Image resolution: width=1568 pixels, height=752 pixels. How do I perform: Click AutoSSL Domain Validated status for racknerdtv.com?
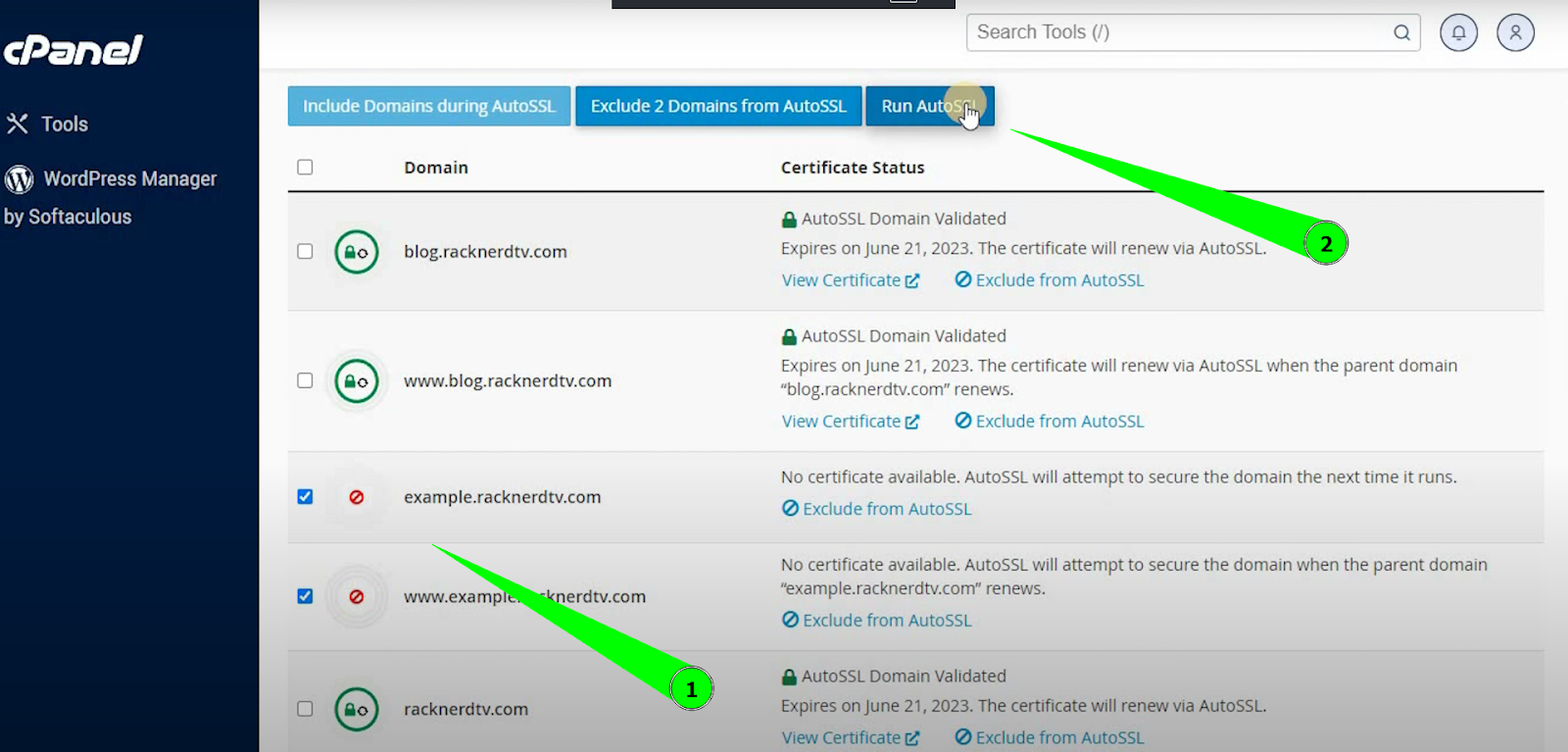894,677
